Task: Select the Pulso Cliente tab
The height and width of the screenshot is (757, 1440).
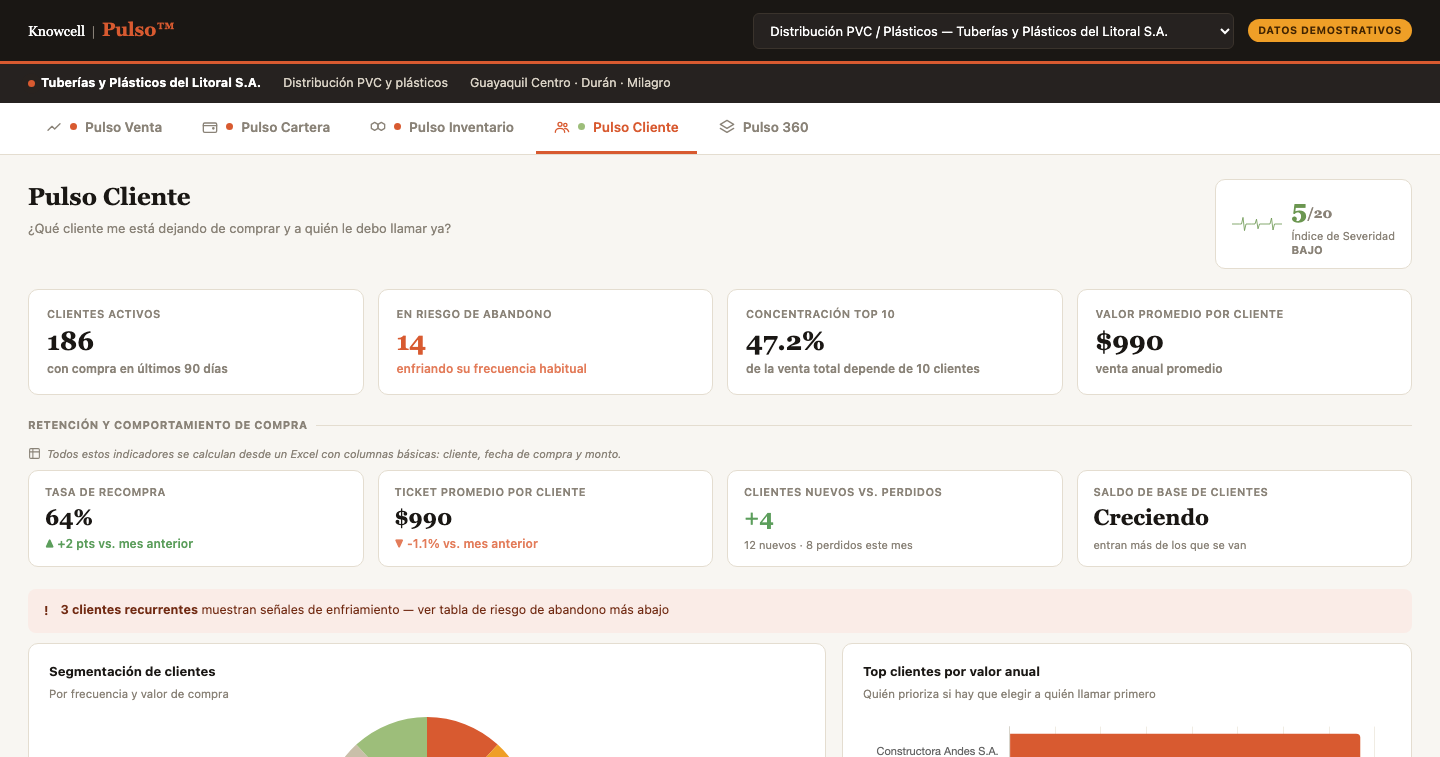Action: click(616, 127)
